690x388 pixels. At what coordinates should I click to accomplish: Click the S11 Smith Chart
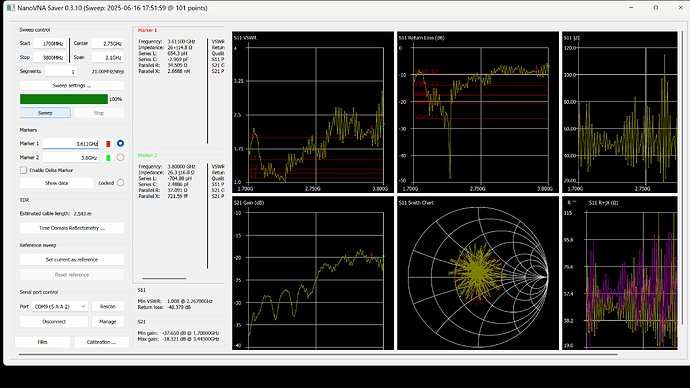(478, 273)
